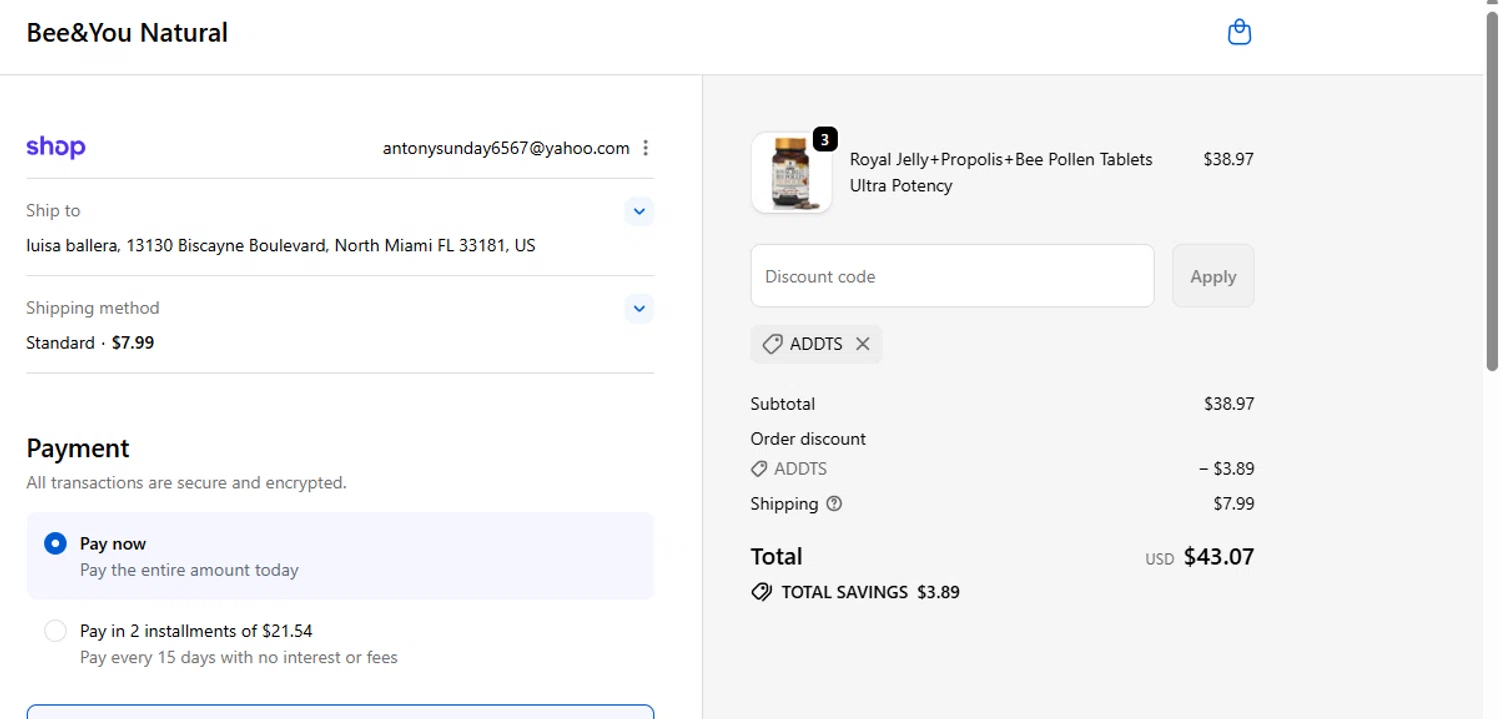Screen dimensions: 1500x719
Task: Click the total amount $43.07
Action: pyautogui.click(x=1219, y=557)
